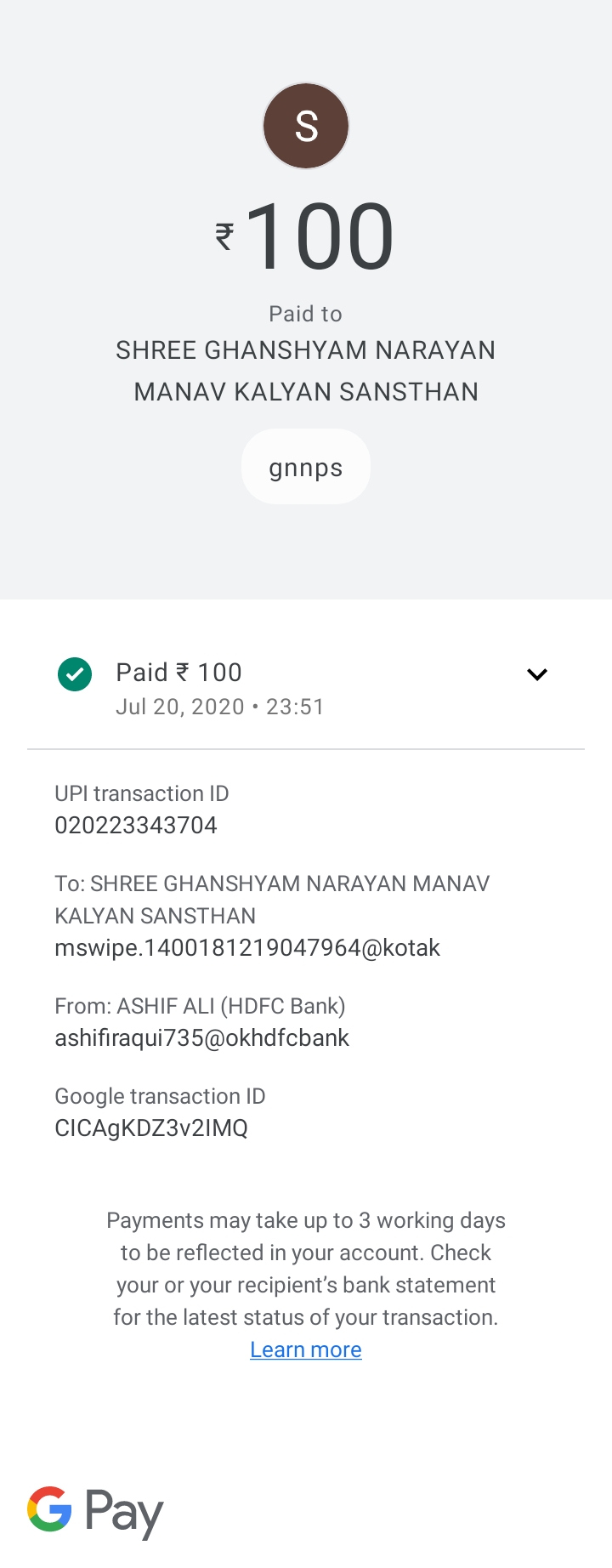Tap the UPI transaction ID label

click(x=142, y=793)
